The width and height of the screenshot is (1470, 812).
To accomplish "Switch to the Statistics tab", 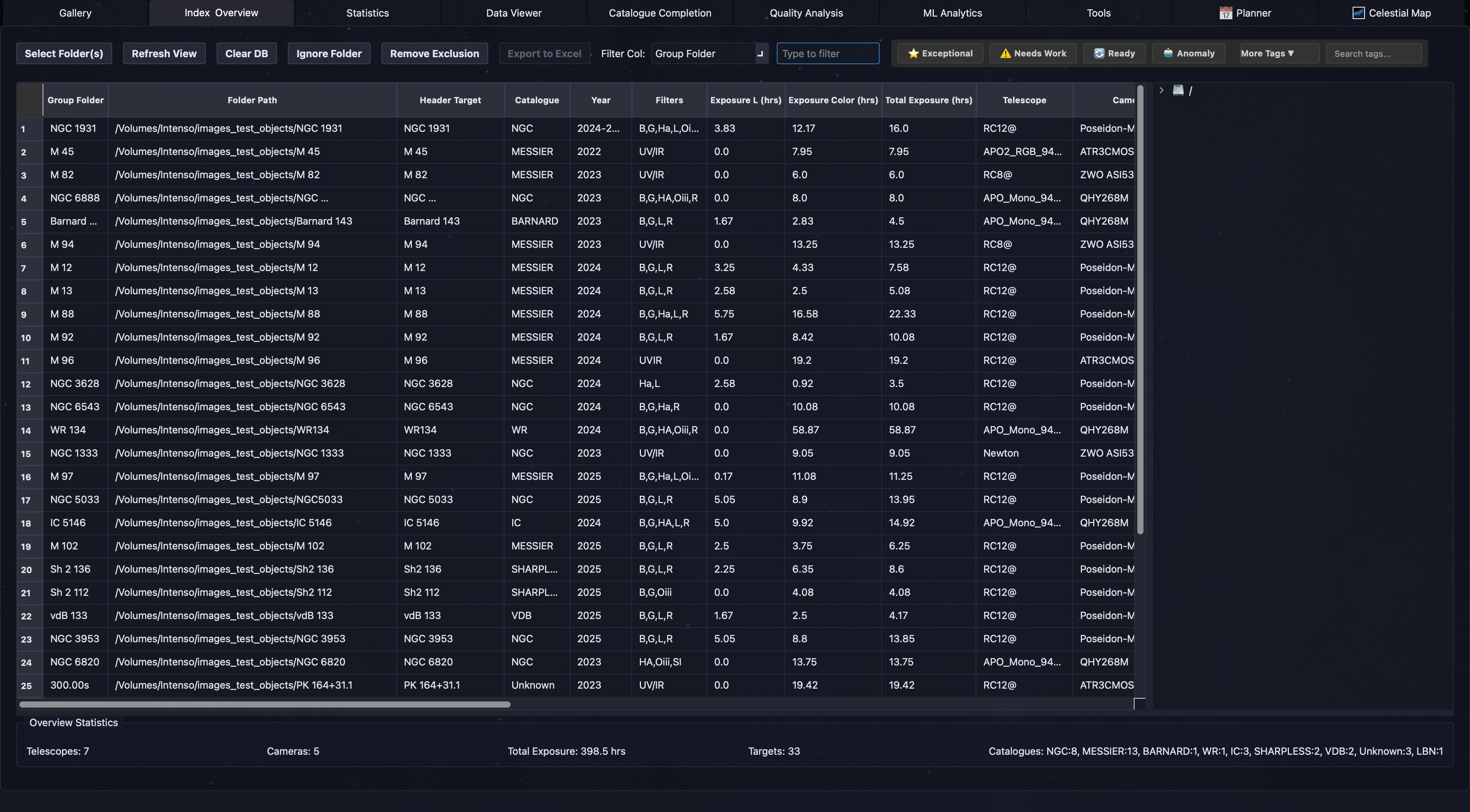I will [x=367, y=13].
